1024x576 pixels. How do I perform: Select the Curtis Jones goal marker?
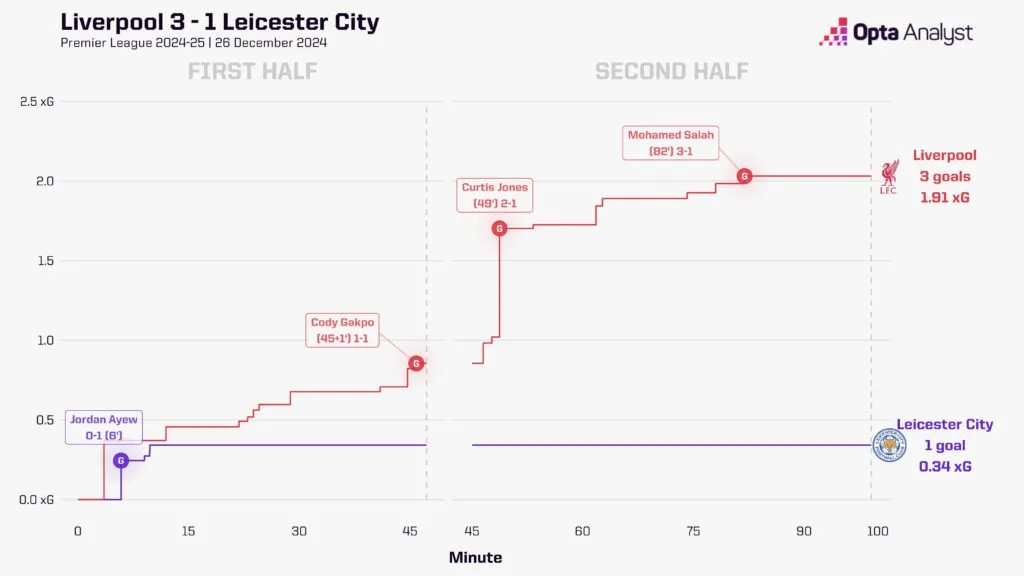click(x=500, y=229)
